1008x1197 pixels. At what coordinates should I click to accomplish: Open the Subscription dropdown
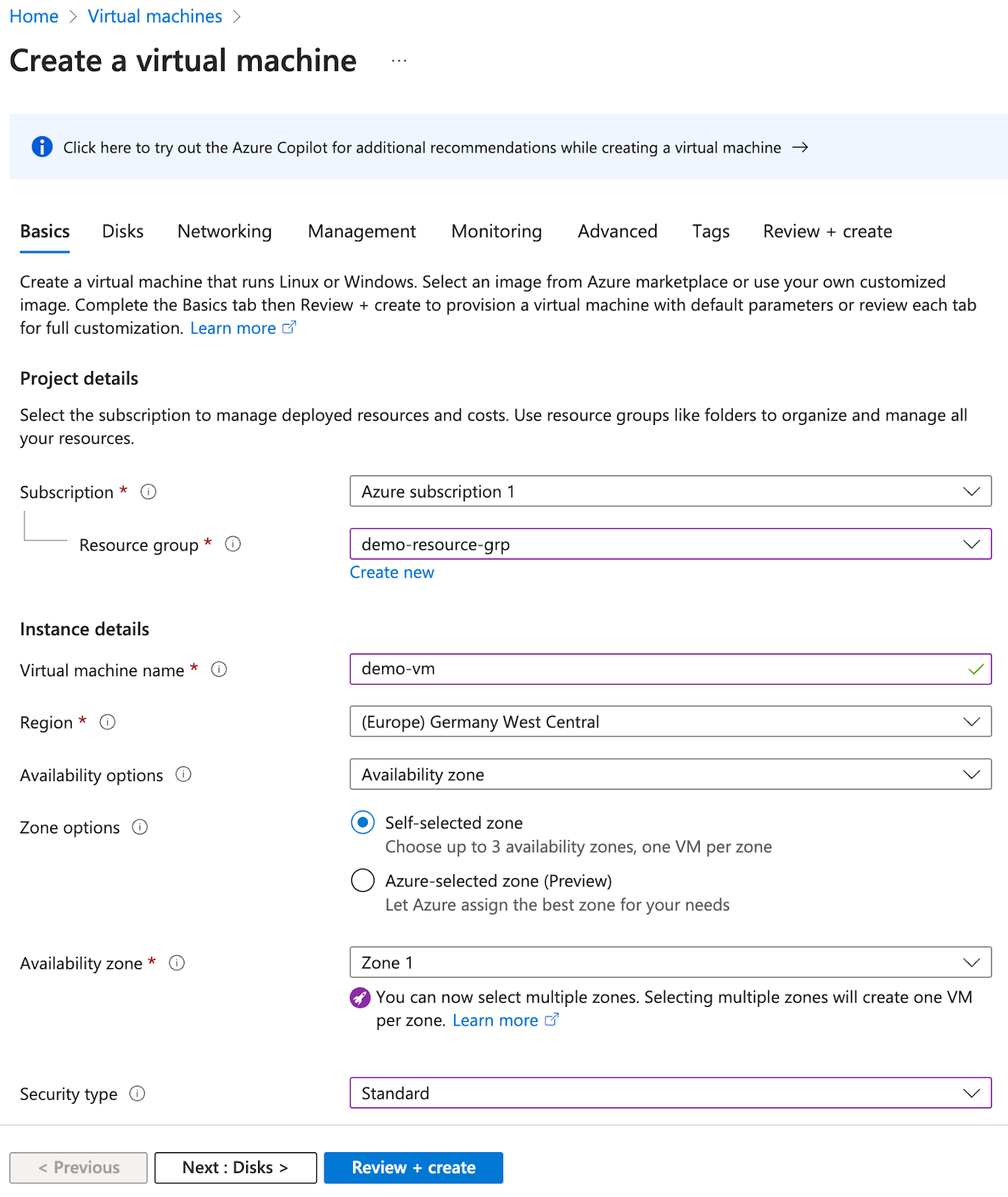point(971,492)
